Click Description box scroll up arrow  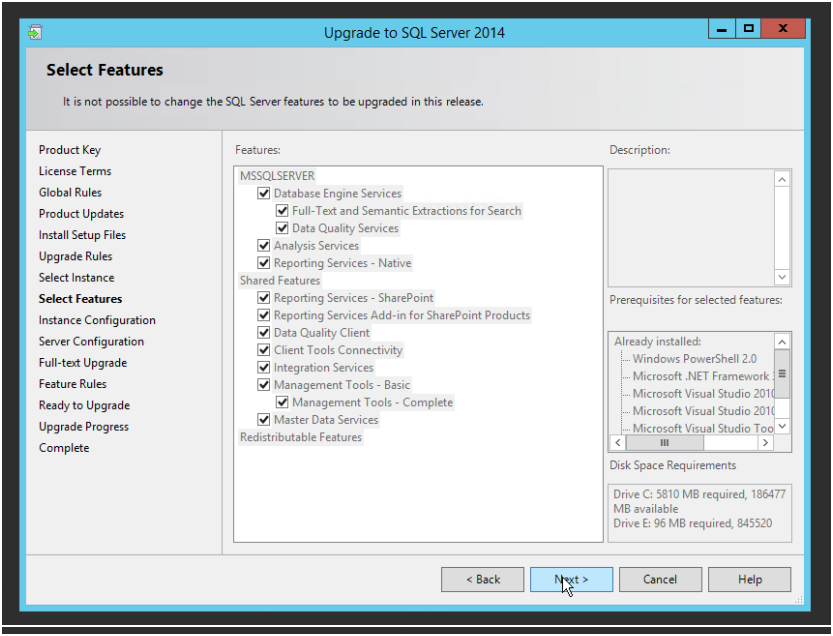782,180
